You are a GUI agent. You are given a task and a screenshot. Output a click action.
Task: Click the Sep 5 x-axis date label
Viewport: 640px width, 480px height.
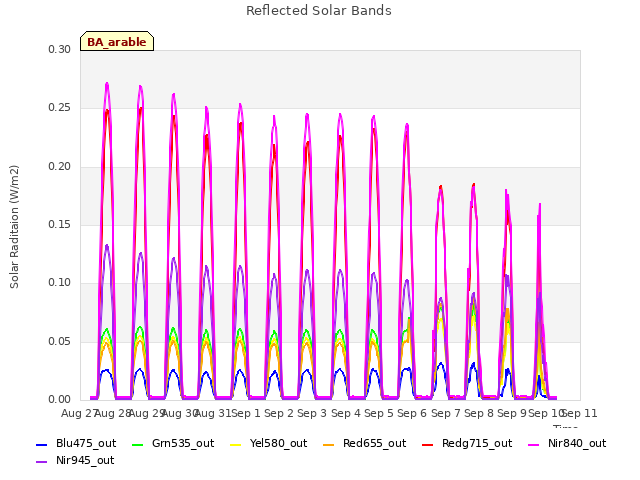click(379, 413)
